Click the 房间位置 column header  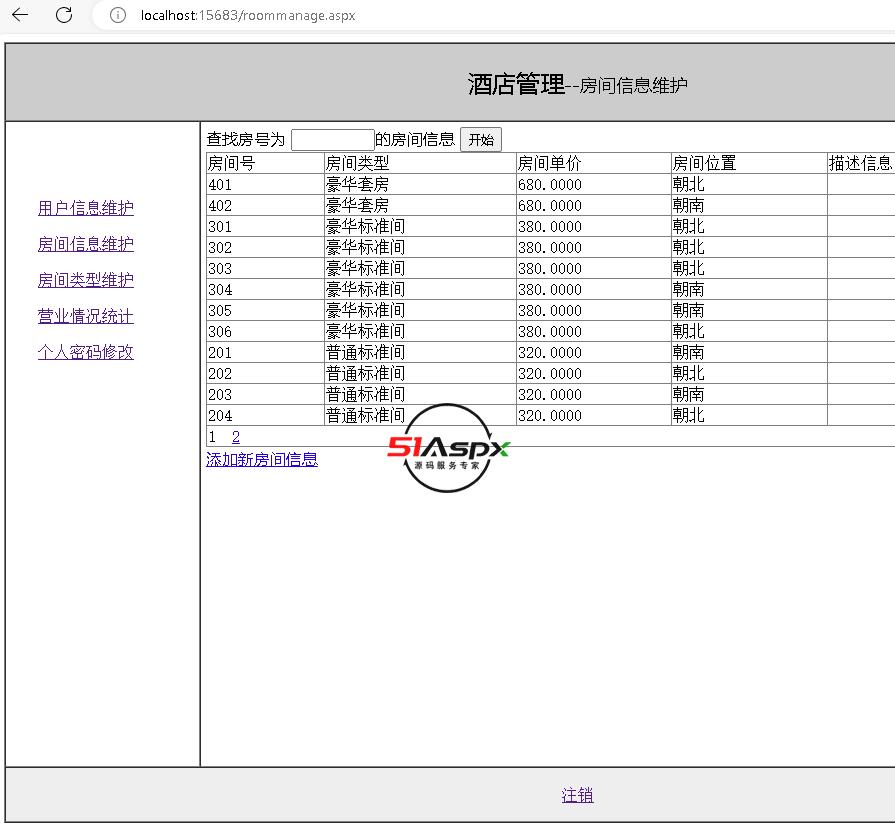[x=704, y=163]
